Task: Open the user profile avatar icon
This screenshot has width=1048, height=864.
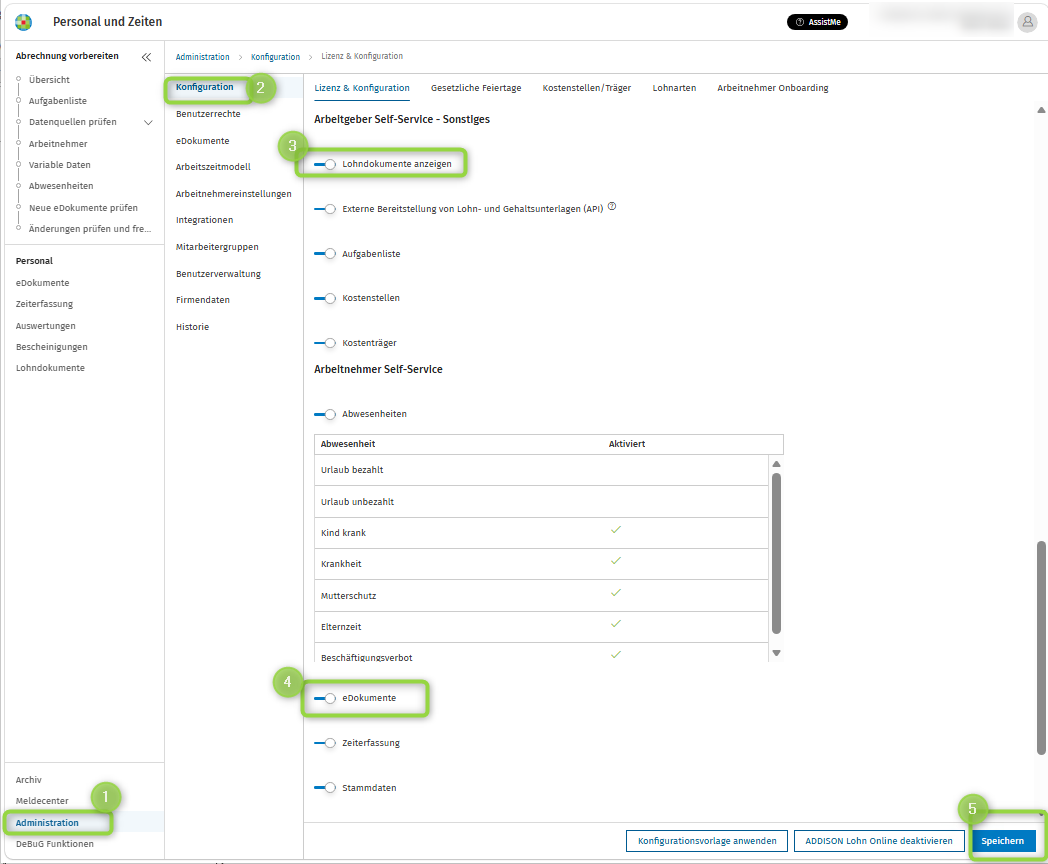Action: 1027,22
